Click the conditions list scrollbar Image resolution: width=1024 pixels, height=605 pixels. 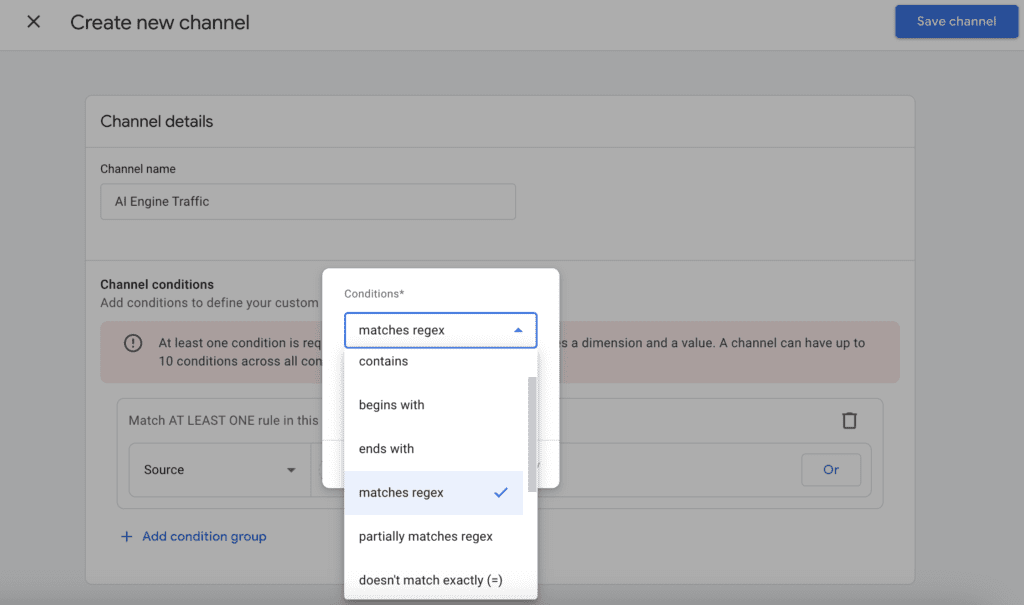tap(532, 420)
